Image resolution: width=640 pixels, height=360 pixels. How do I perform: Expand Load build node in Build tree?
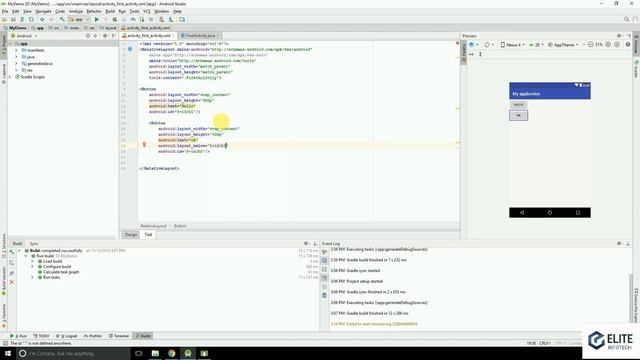[x=33, y=261]
